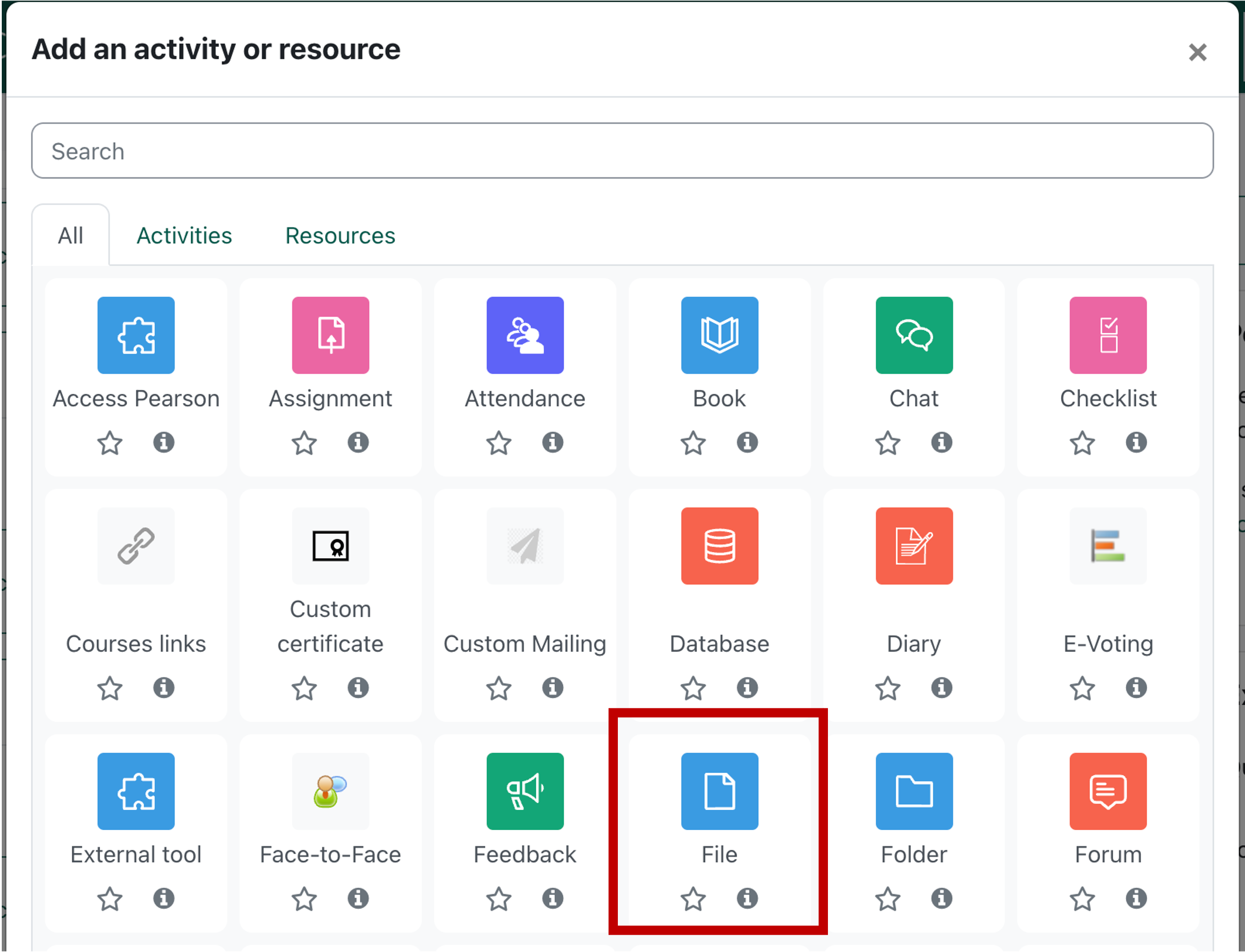This screenshot has width=1245, height=952.
Task: Open the Chat activity
Action: tap(913, 335)
